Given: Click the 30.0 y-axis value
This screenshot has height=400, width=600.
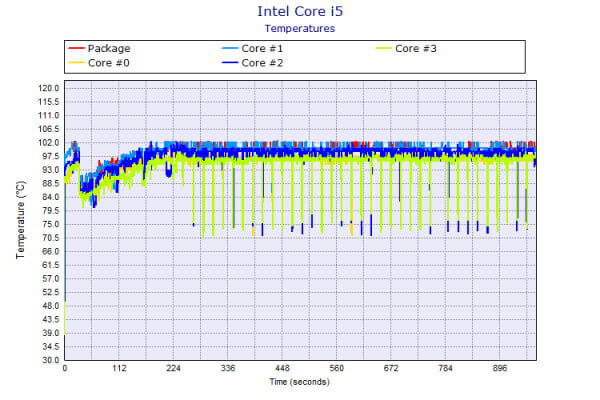Looking at the screenshot, I should coord(51,360).
